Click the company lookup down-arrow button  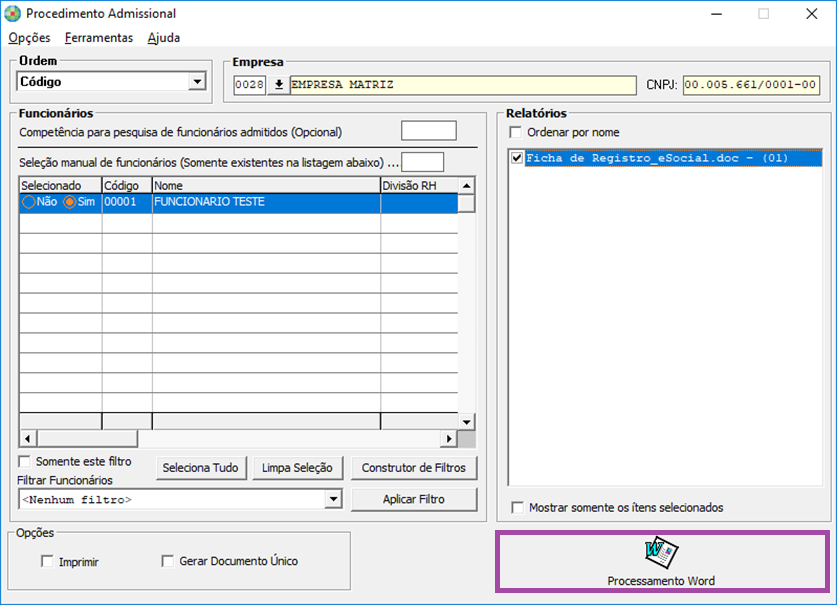[x=279, y=84]
